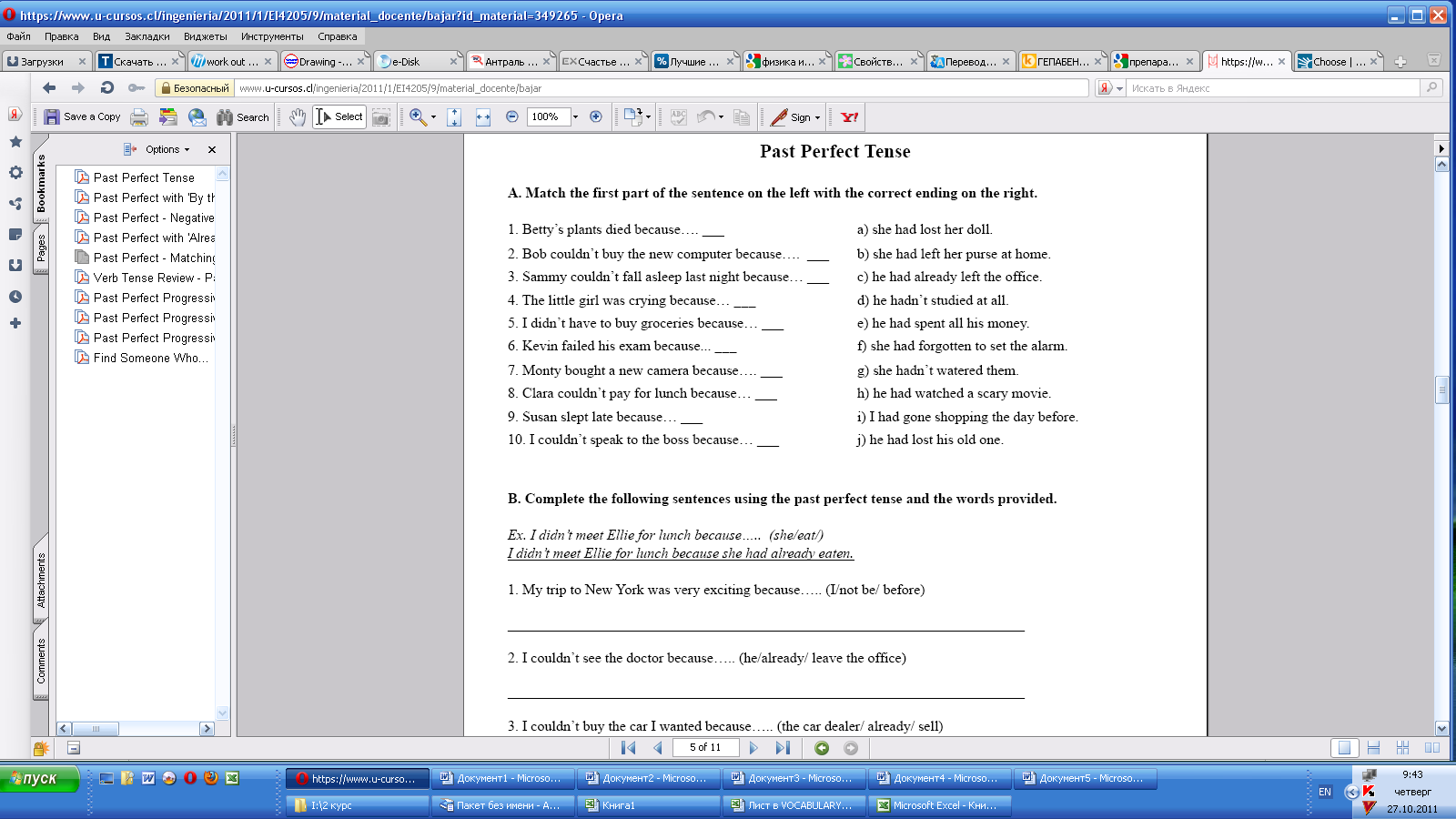The image size is (1456, 819).
Task: Switch to the Bookmarks side tab
Action: 41,183
